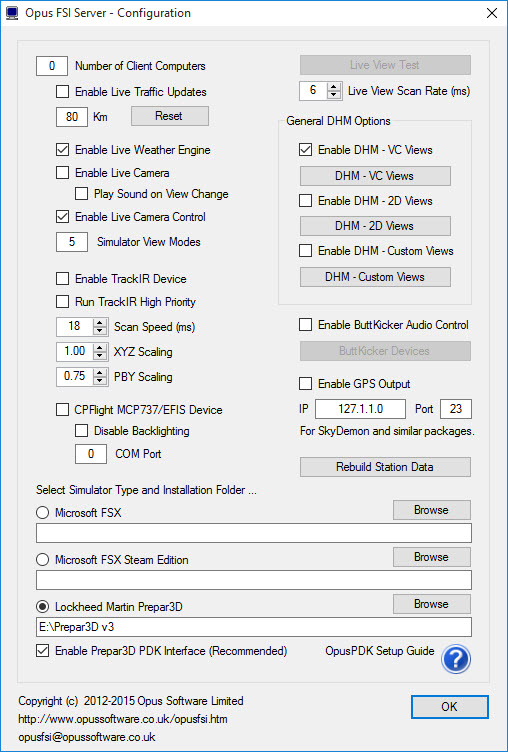Uncheck Enable Live Weather Engine
508x752 pixels.
tap(62, 150)
